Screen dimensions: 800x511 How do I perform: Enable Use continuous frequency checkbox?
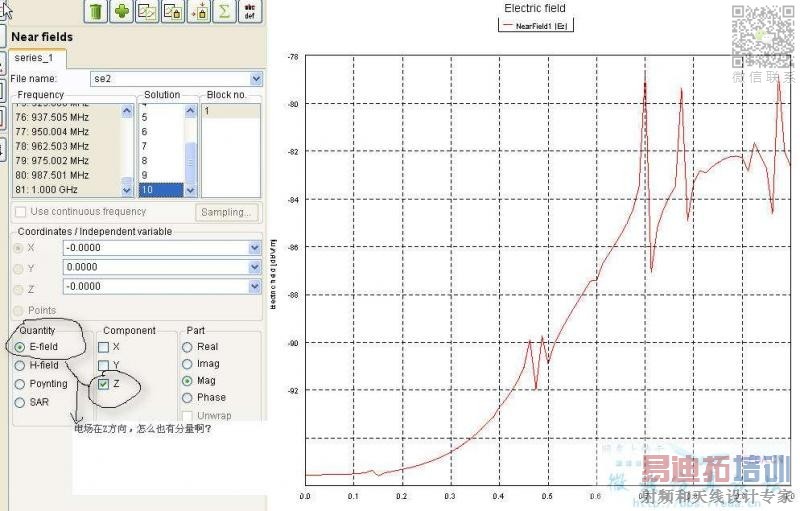(20, 212)
